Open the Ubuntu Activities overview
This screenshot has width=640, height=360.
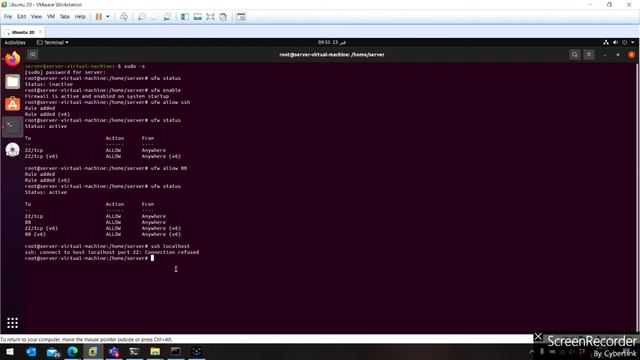point(15,42)
